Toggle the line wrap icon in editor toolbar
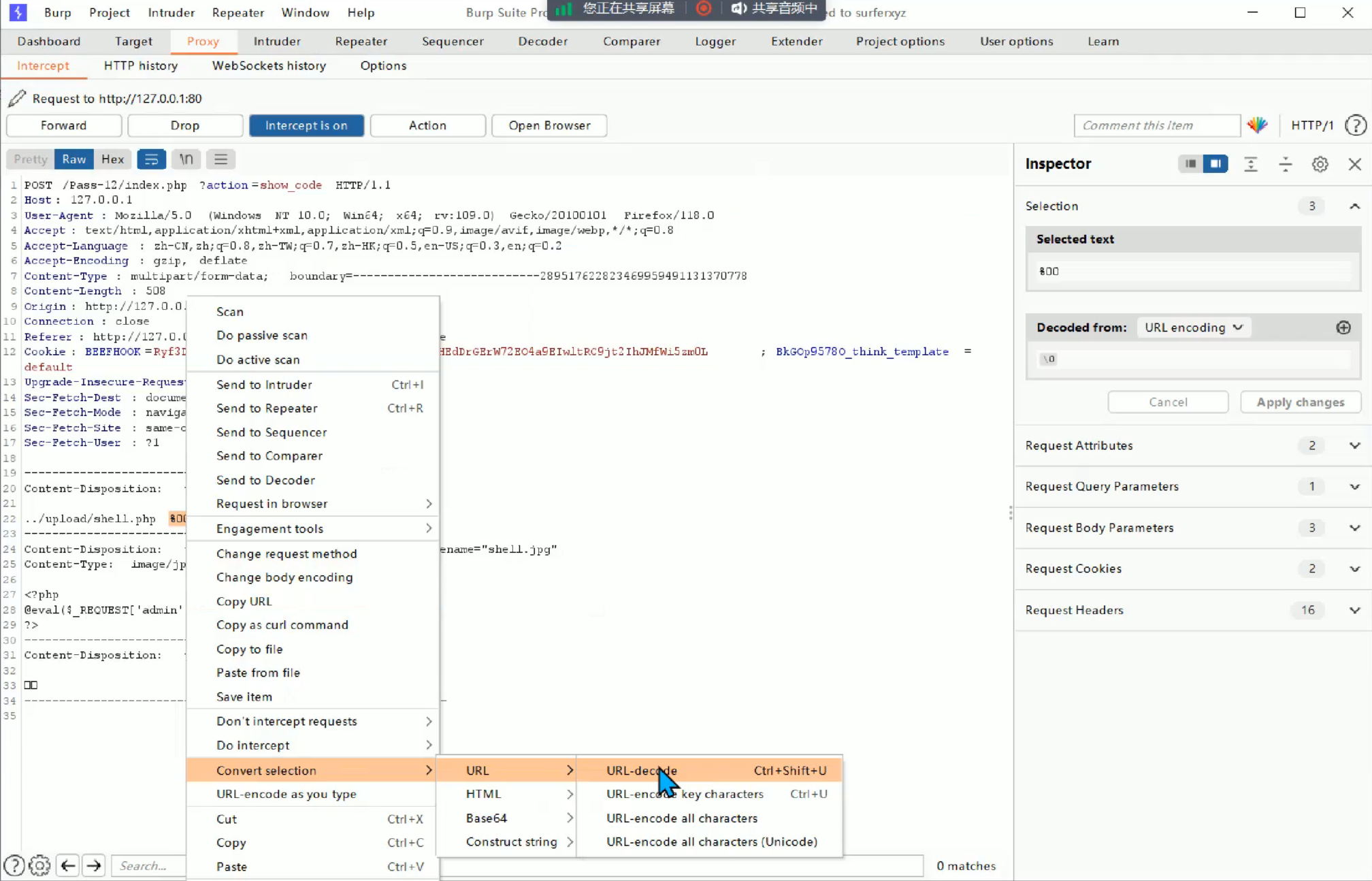 [x=151, y=159]
